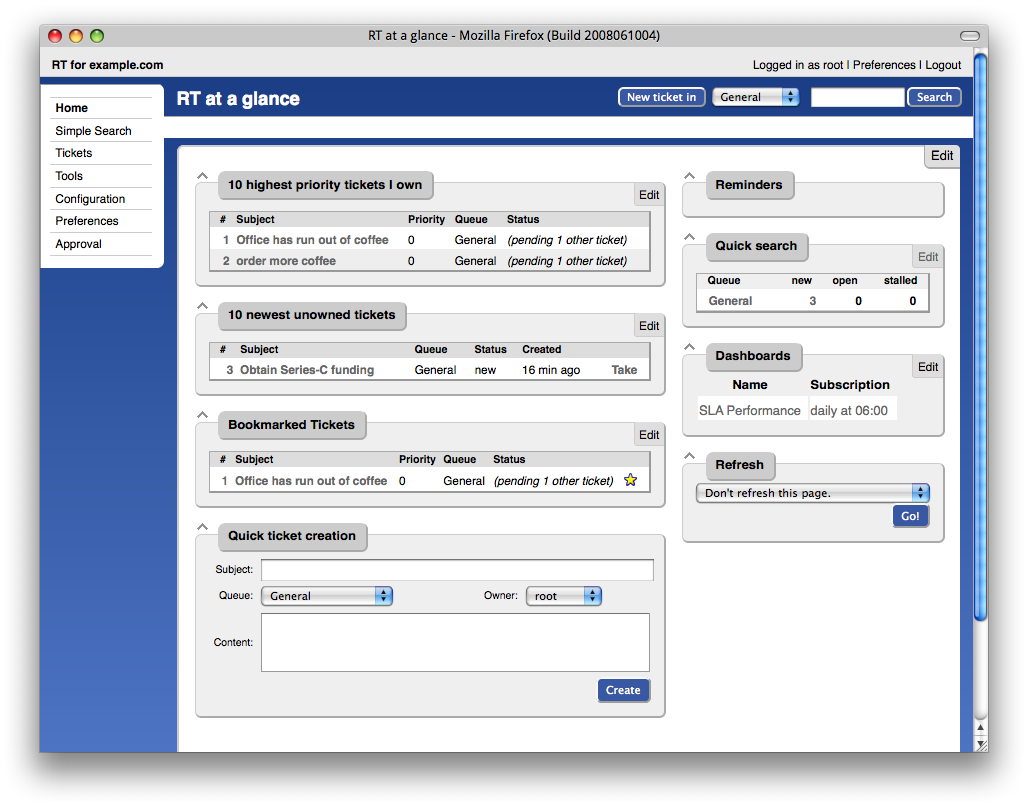Click the Subject field in Quick ticket creation
The image size is (1028, 807).
457,570
